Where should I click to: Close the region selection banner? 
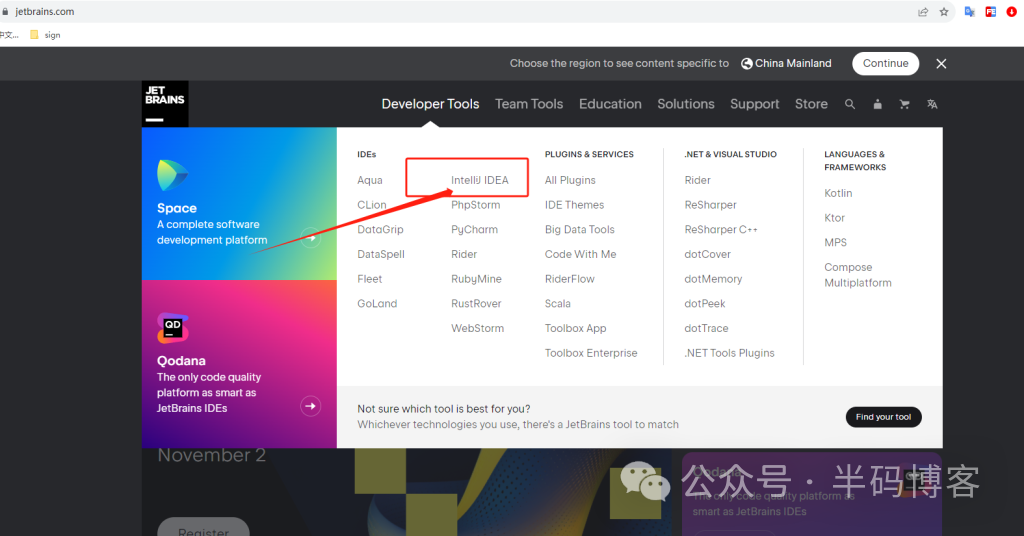tap(941, 63)
